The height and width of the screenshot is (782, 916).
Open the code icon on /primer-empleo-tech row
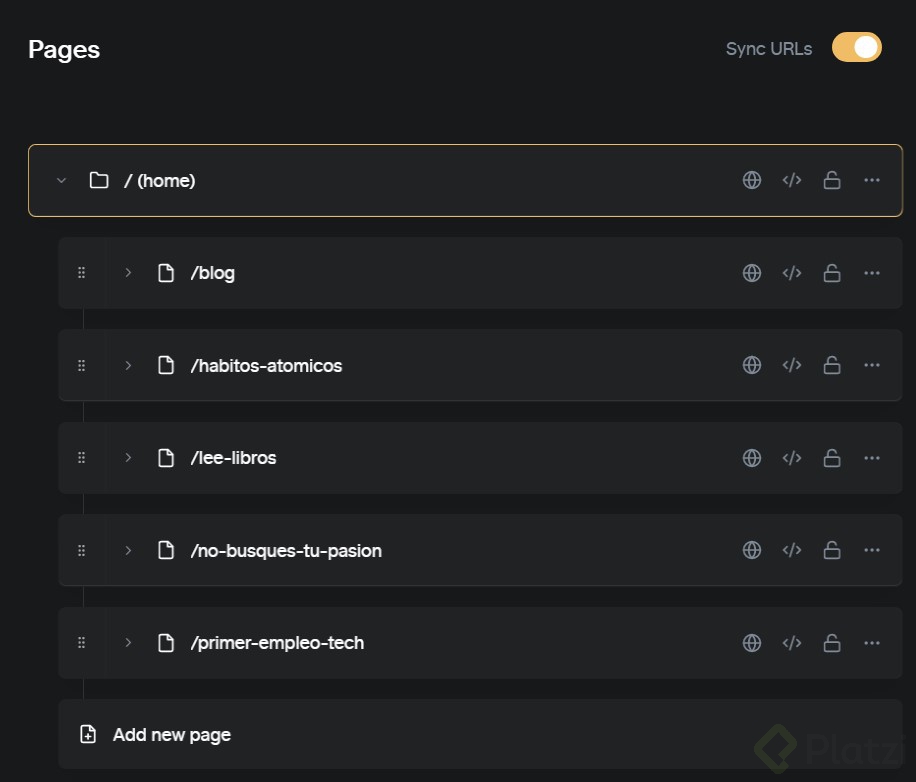[792, 643]
